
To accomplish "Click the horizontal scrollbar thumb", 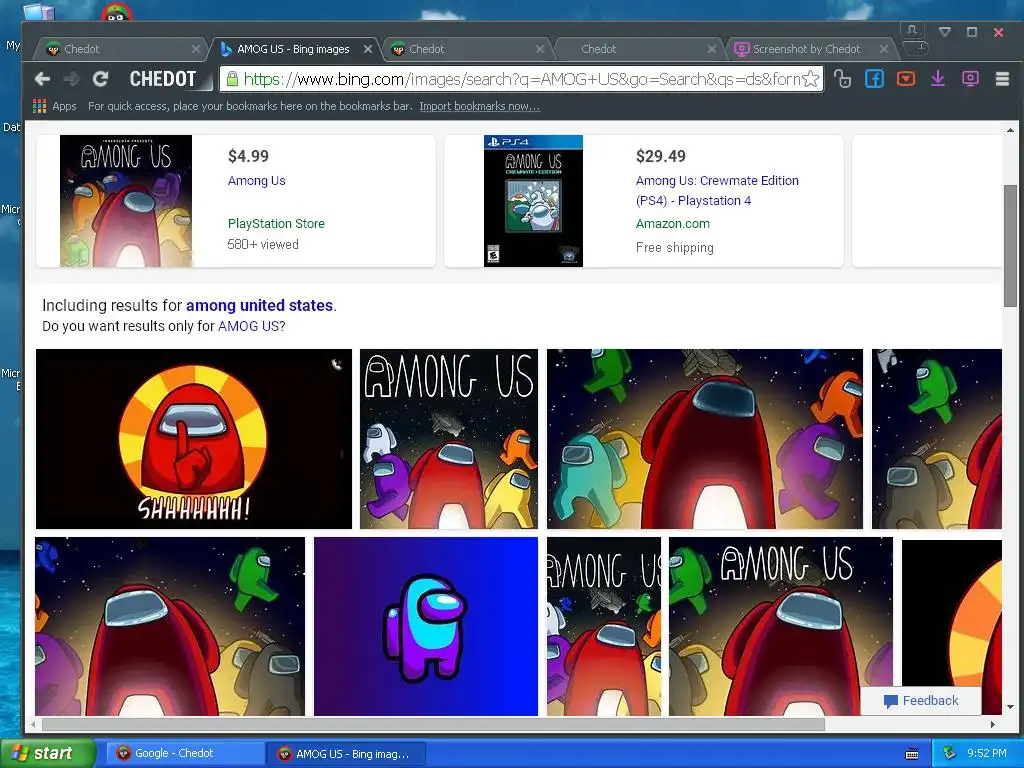I will (433, 724).
